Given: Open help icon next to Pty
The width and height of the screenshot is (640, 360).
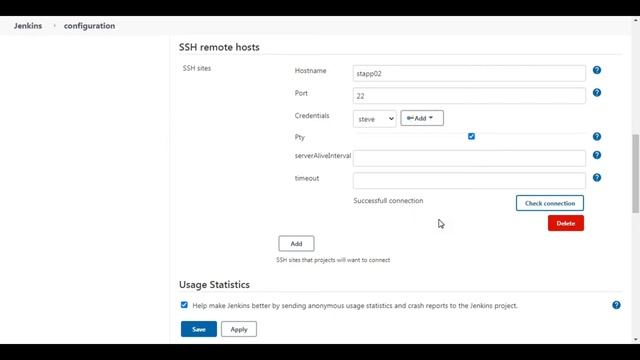Looking at the screenshot, I should click(597, 136).
